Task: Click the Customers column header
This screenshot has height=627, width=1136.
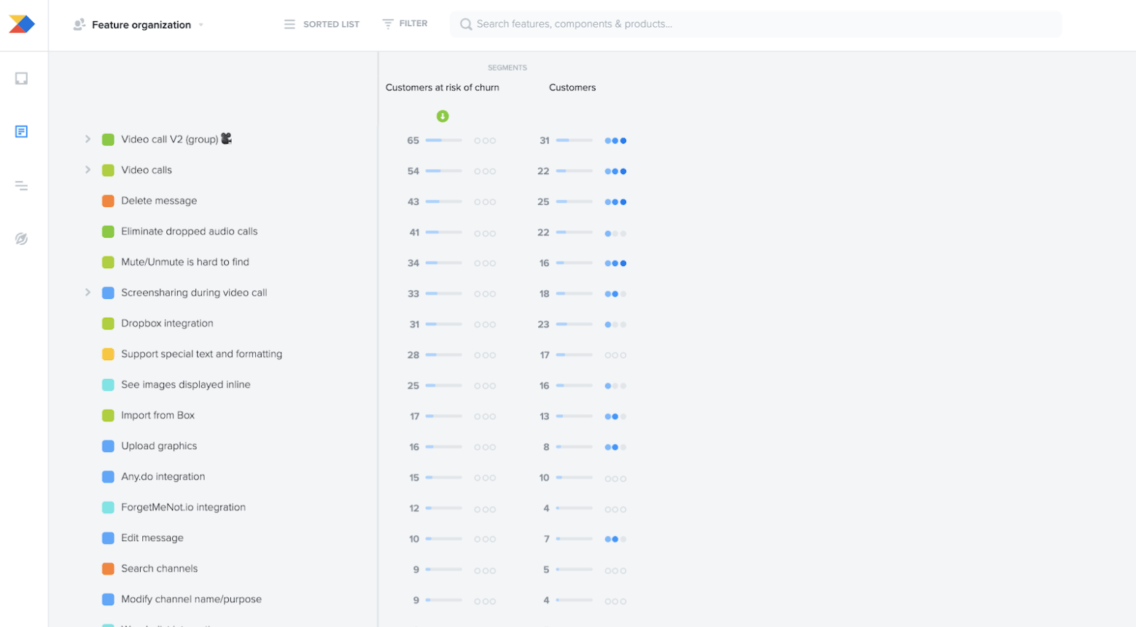Action: (572, 87)
